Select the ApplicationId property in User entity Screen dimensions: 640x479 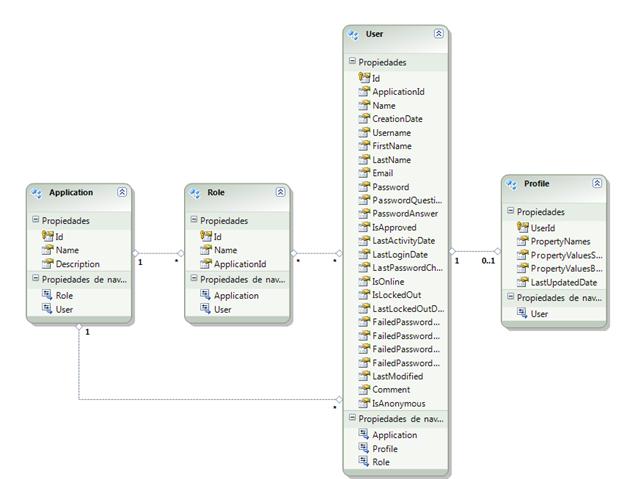coord(398,92)
